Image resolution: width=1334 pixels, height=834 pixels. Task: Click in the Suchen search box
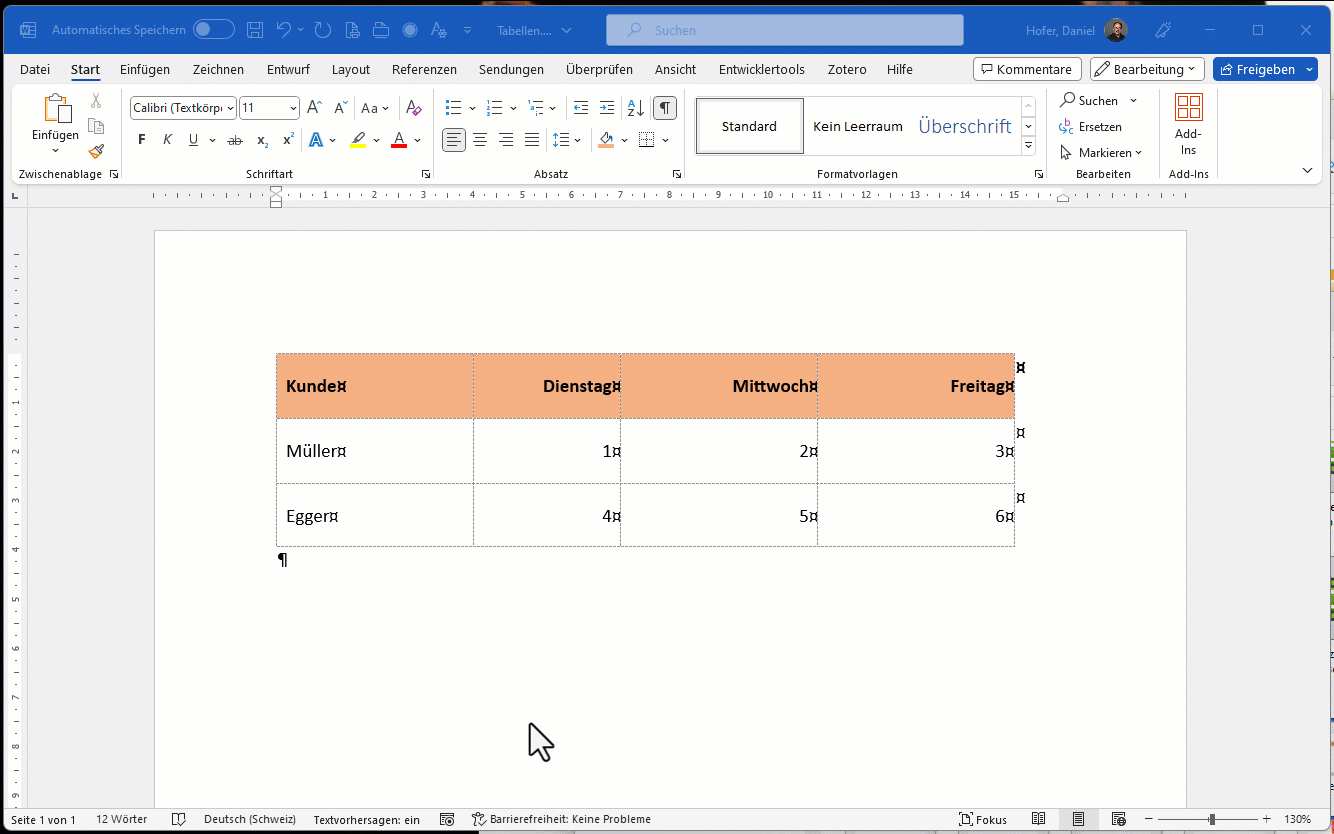tap(785, 30)
